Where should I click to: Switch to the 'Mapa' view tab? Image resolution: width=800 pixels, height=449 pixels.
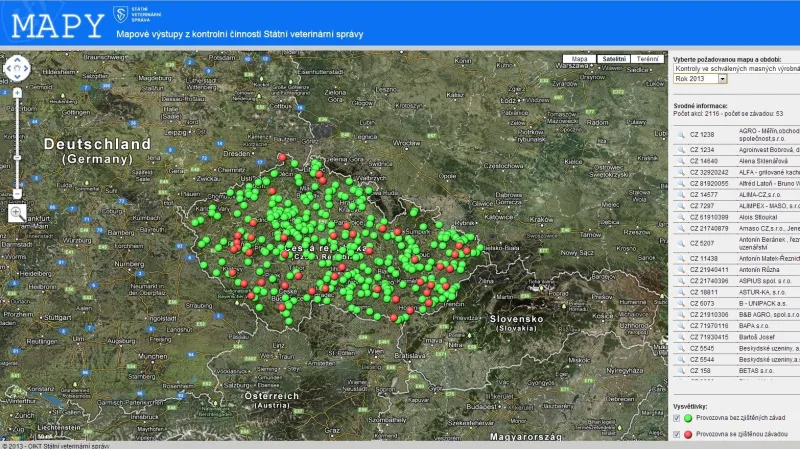579,59
